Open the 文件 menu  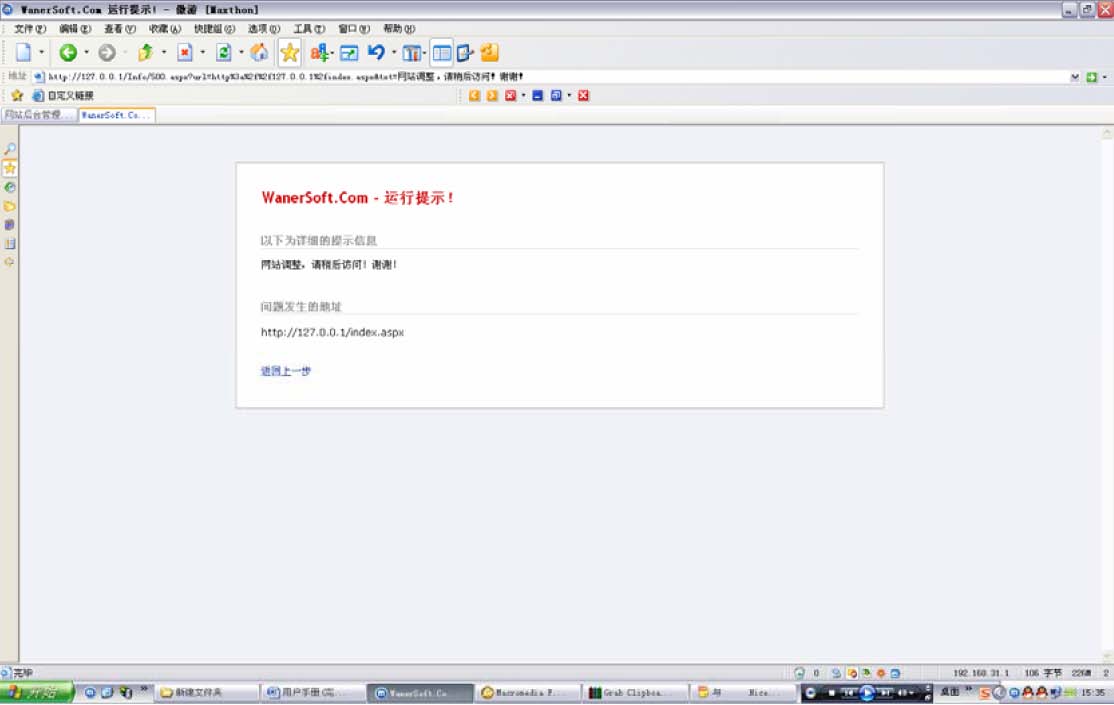click(x=30, y=29)
